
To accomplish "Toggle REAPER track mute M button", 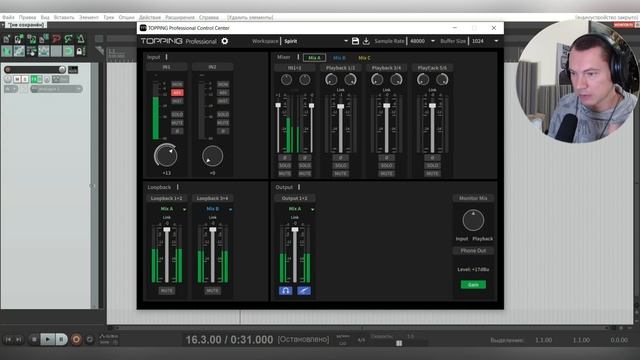I will (x=17, y=79).
